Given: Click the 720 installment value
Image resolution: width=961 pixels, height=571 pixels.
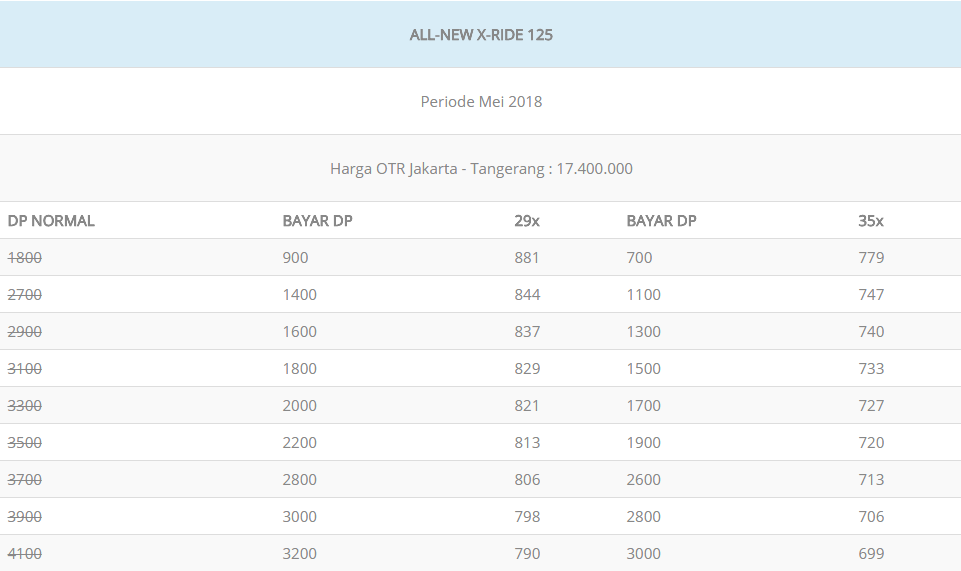Looking at the screenshot, I should [x=871, y=442].
